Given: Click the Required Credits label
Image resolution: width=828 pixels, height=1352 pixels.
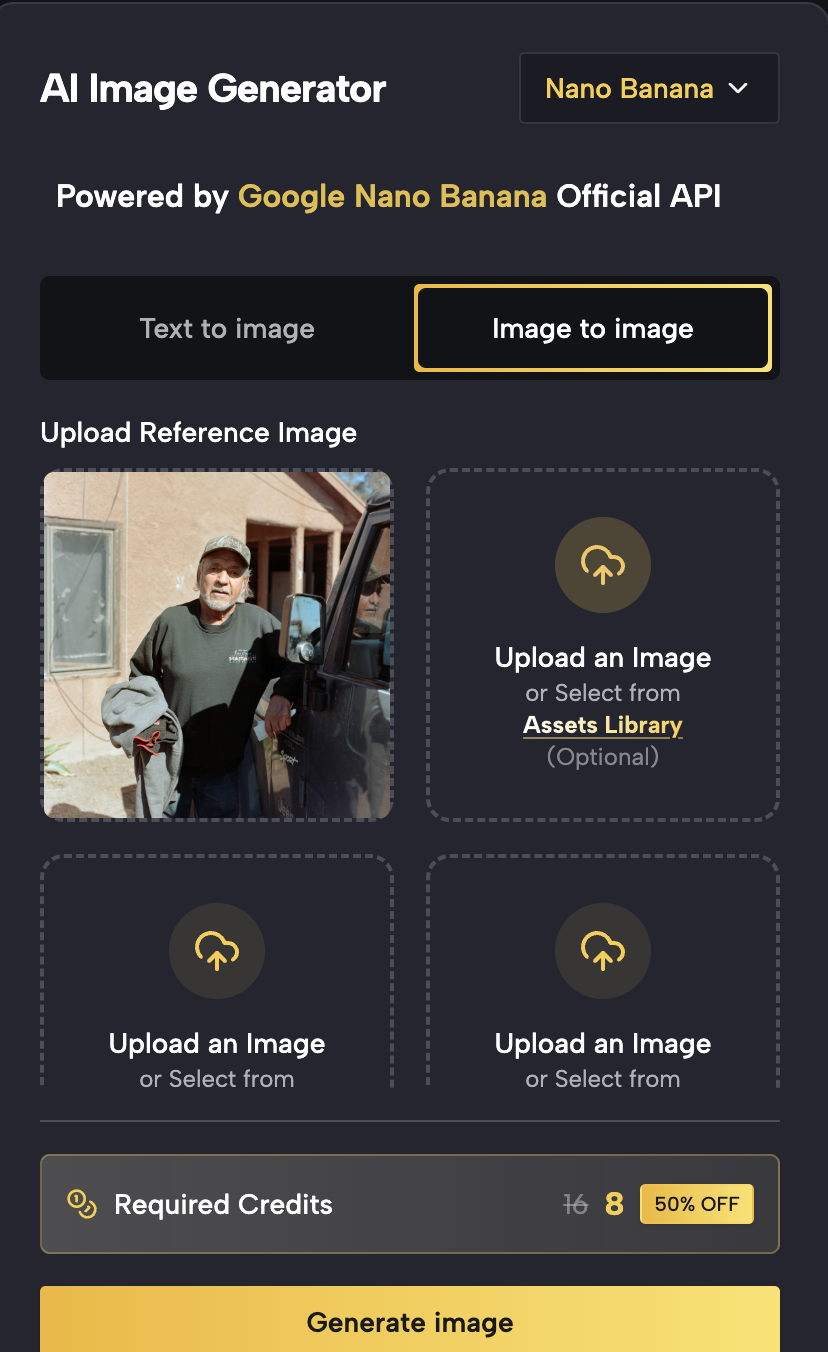Looking at the screenshot, I should tap(223, 1205).
